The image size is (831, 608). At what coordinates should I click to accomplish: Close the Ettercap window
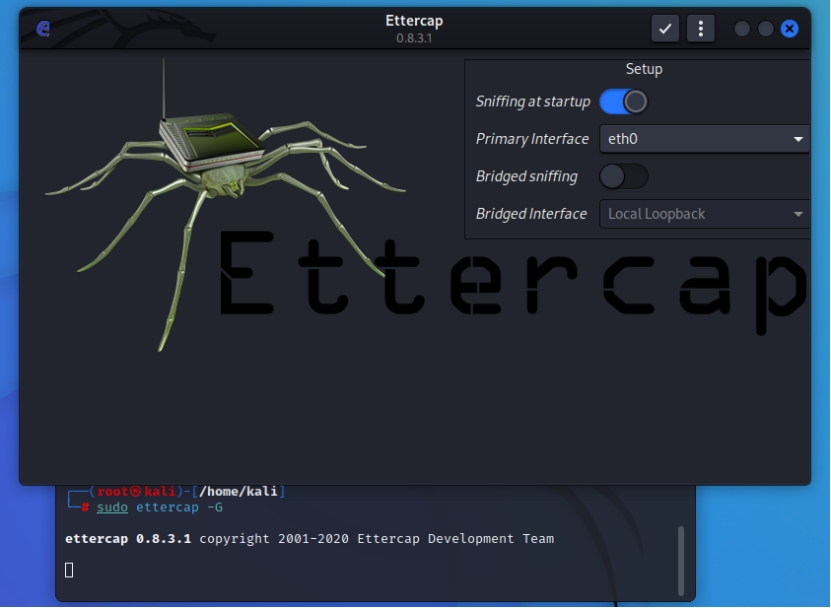790,28
